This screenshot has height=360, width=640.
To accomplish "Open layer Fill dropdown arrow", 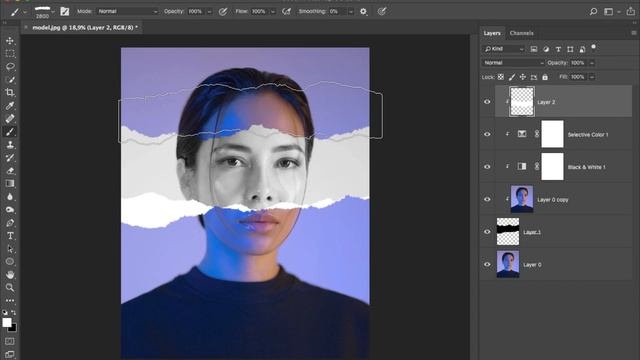I will 592,77.
